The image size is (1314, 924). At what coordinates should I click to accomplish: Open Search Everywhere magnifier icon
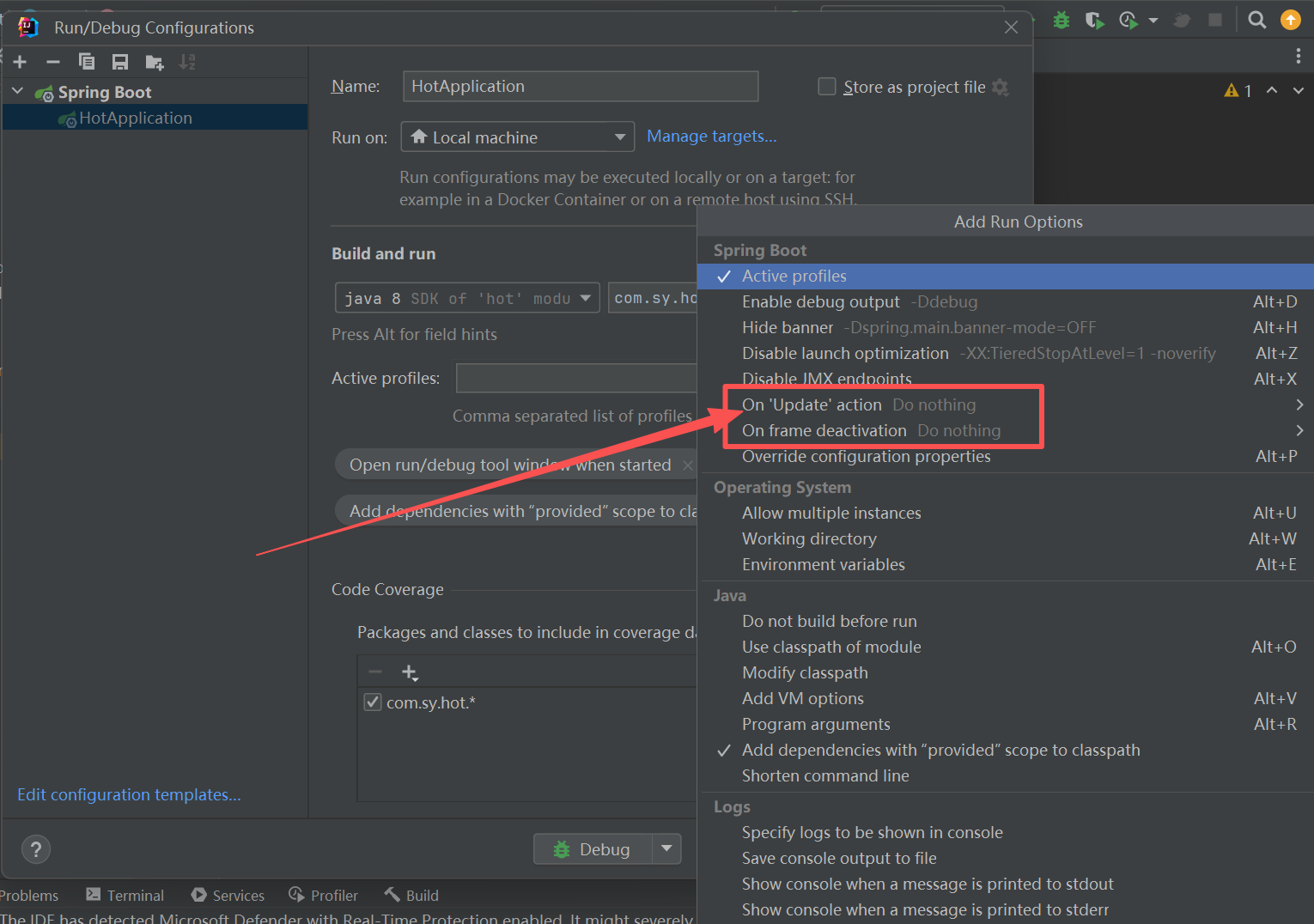coord(1257,20)
